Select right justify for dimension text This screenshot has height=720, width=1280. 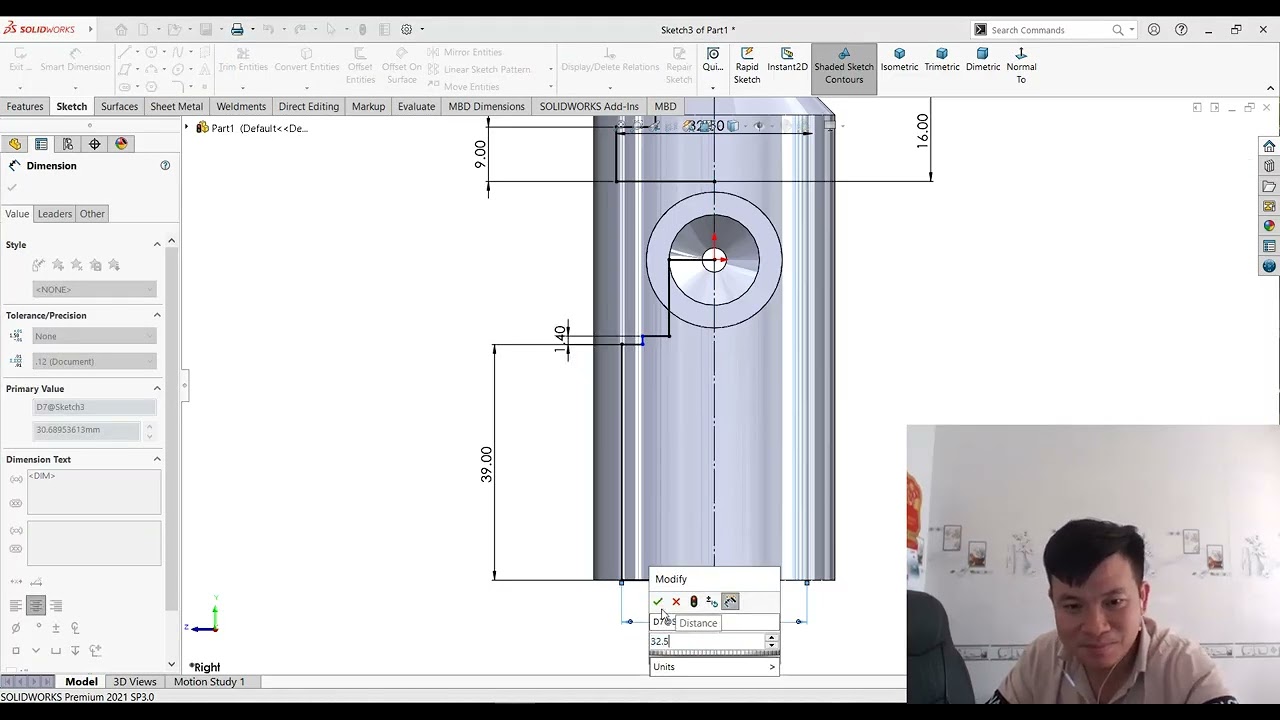56,606
